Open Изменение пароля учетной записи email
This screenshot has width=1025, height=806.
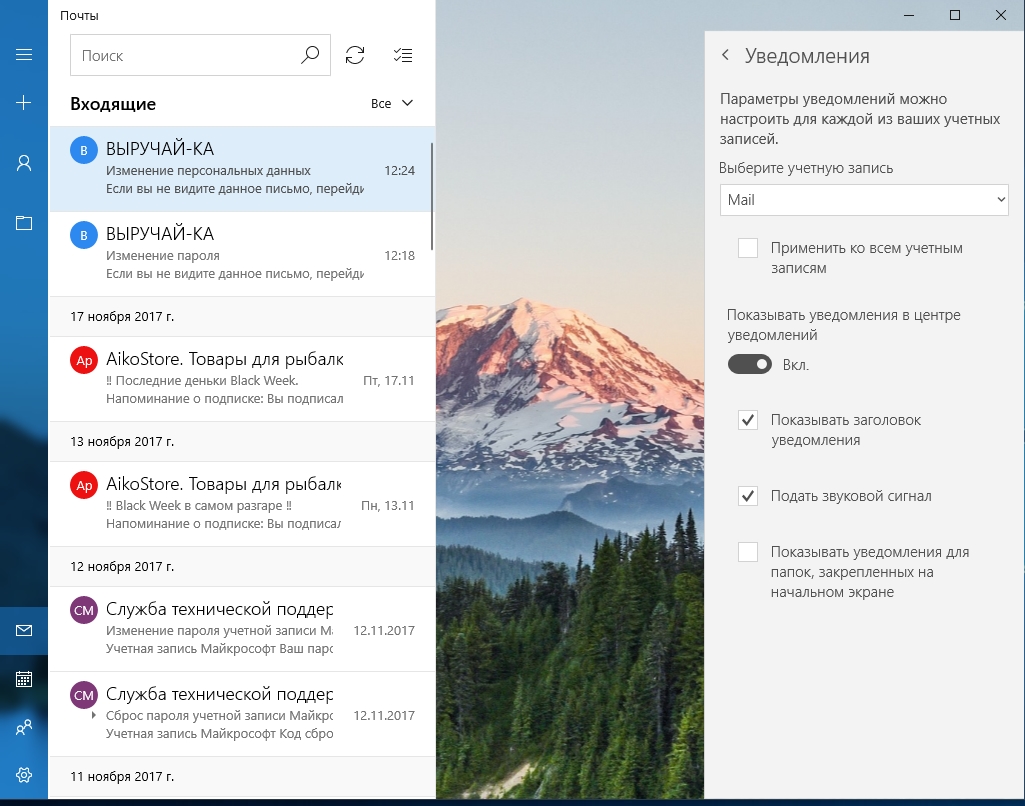click(x=242, y=629)
